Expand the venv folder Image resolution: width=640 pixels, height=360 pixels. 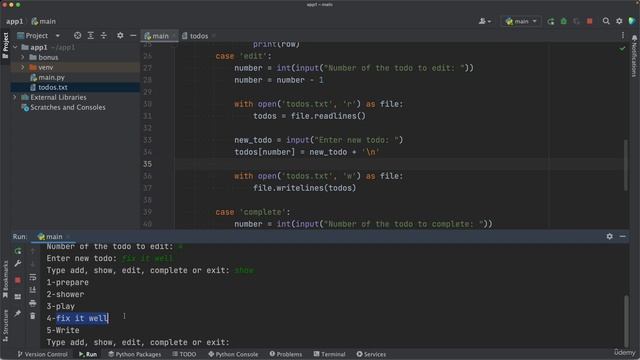point(22,67)
